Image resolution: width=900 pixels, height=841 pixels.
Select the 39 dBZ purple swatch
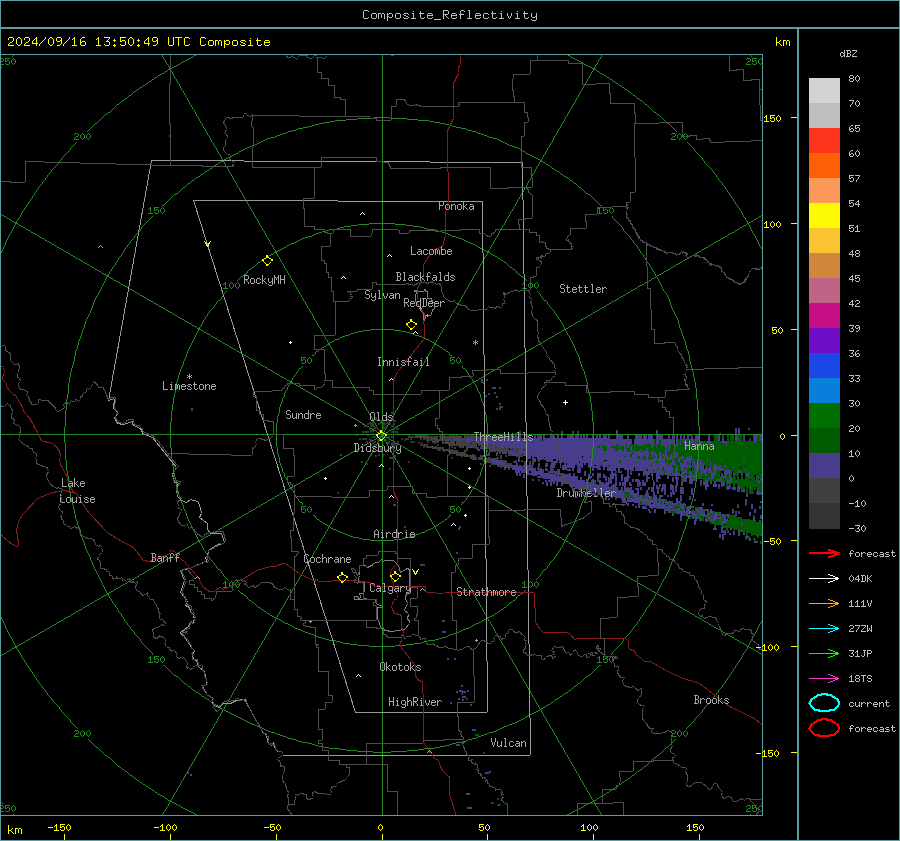(x=824, y=340)
